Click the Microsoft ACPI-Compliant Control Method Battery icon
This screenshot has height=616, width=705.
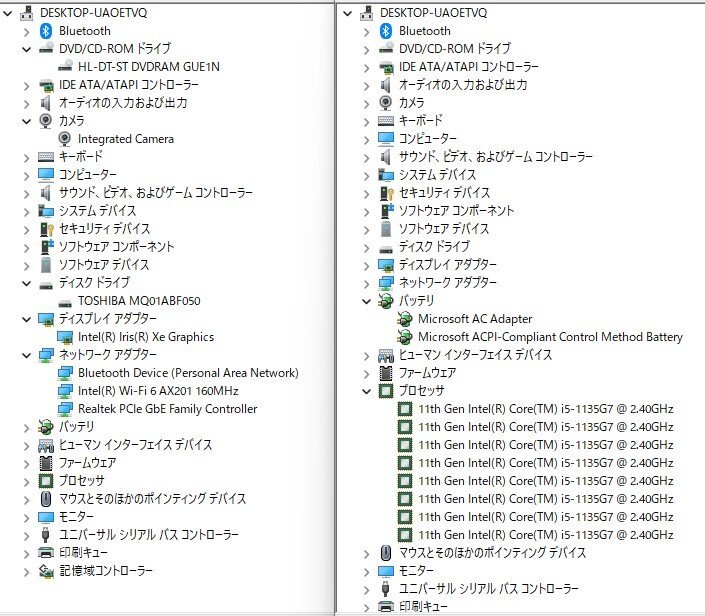pos(405,337)
